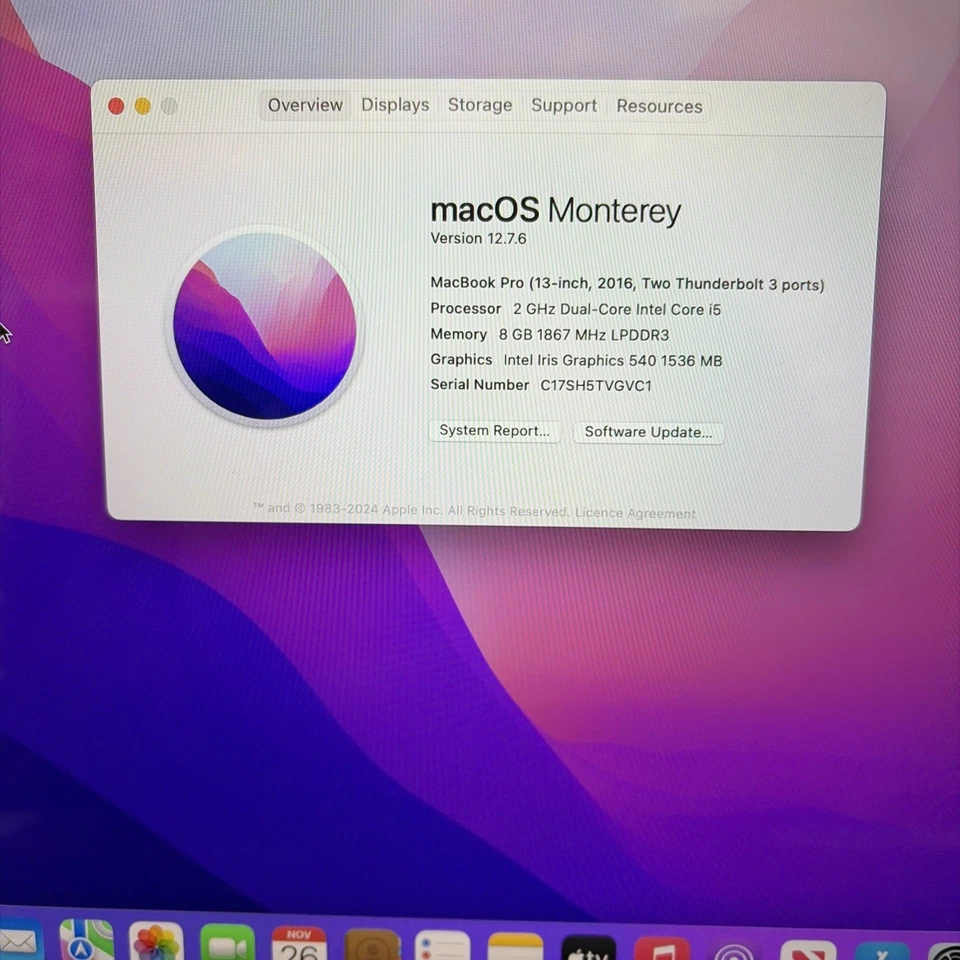Open the Contacts app icon
Viewport: 960px width, 960px height.
[x=370, y=945]
